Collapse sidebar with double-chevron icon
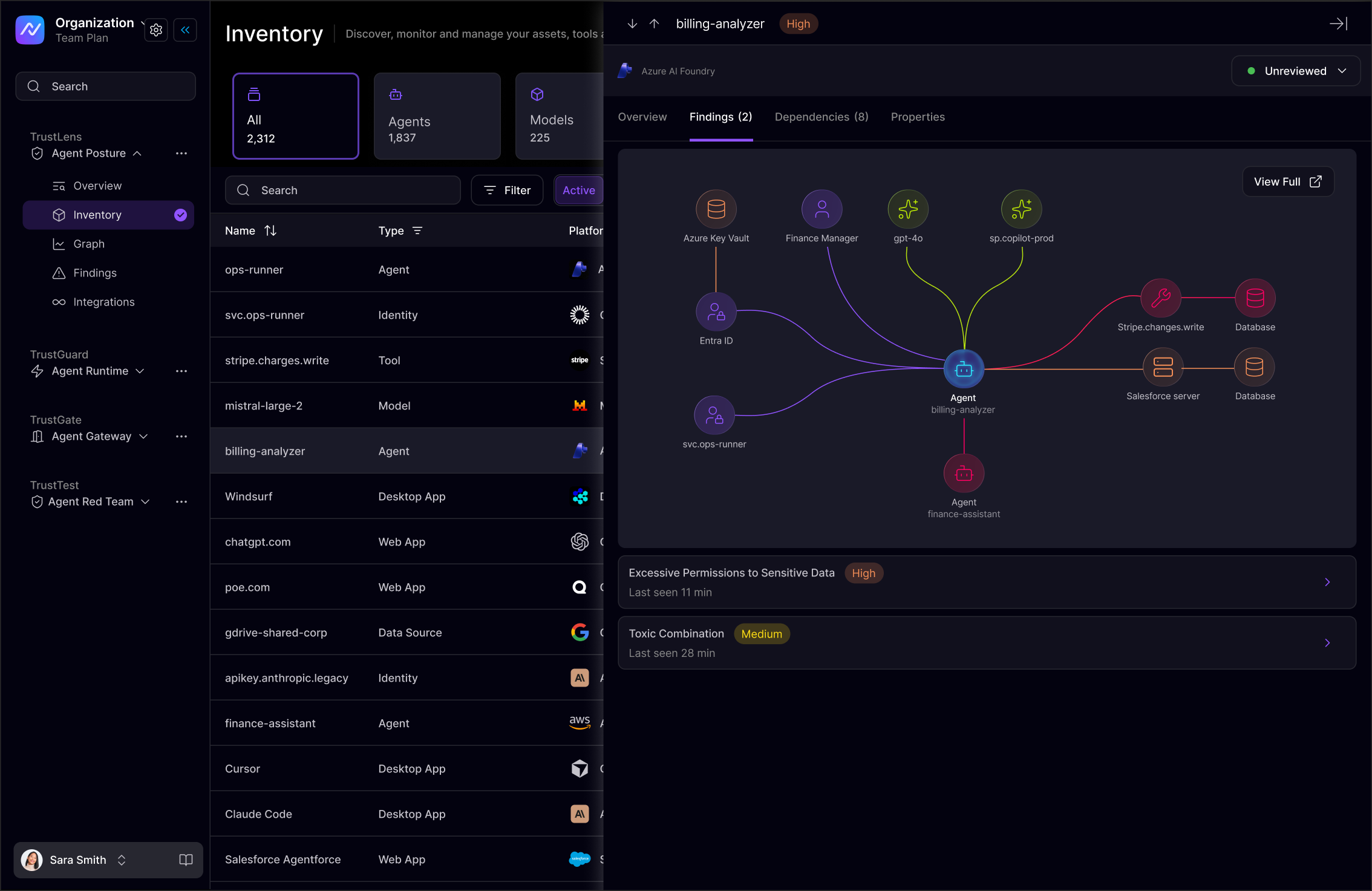 click(x=185, y=30)
